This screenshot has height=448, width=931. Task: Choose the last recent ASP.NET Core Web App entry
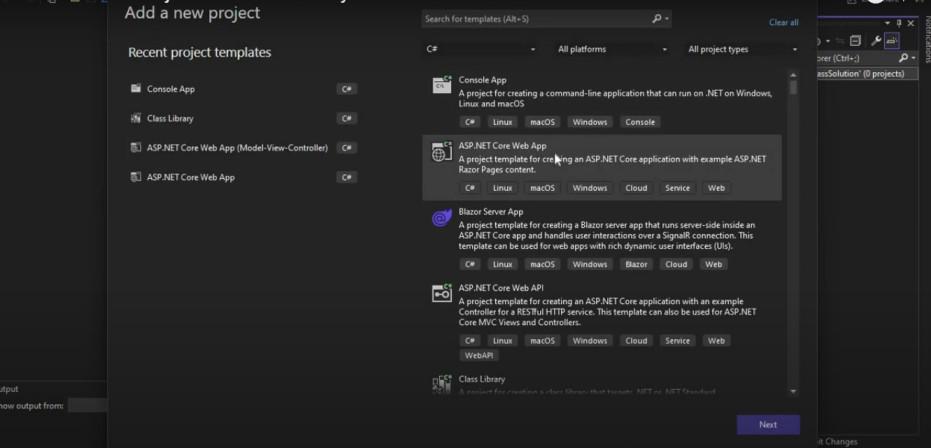(243, 177)
